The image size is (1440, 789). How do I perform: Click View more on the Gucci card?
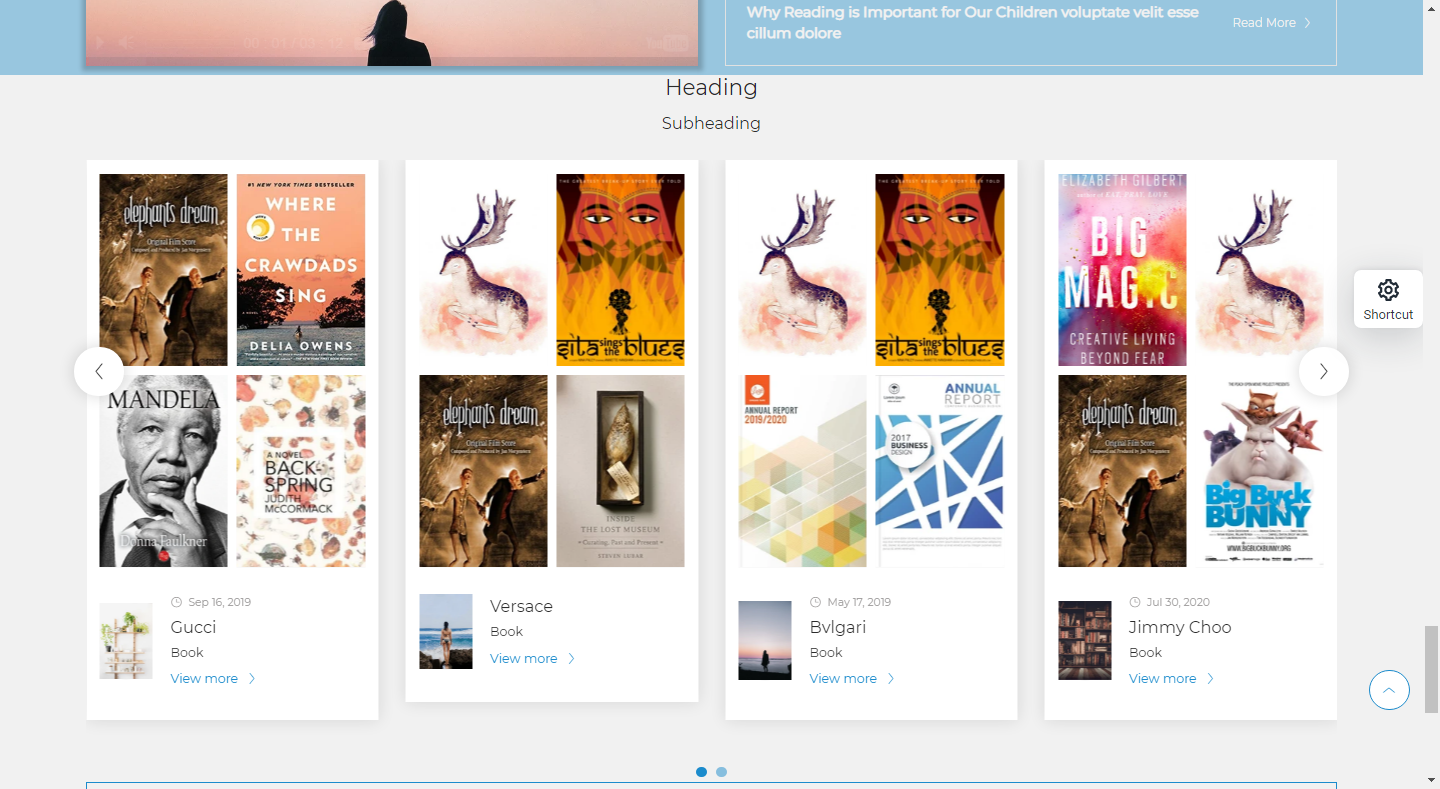204,679
